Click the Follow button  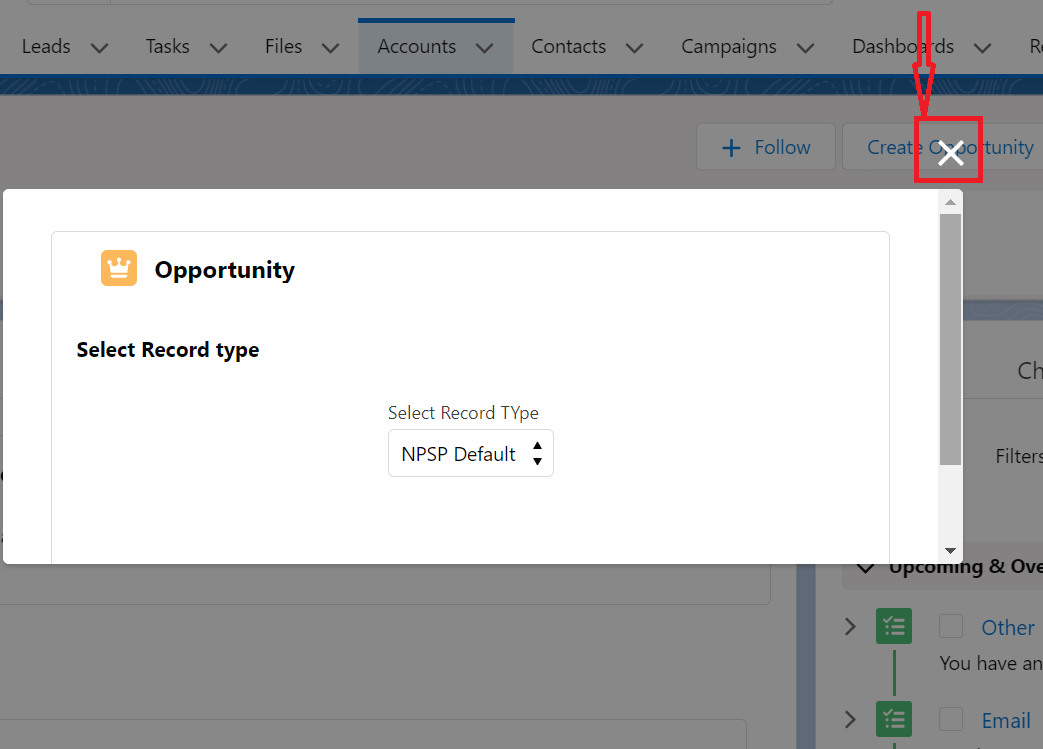(766, 147)
